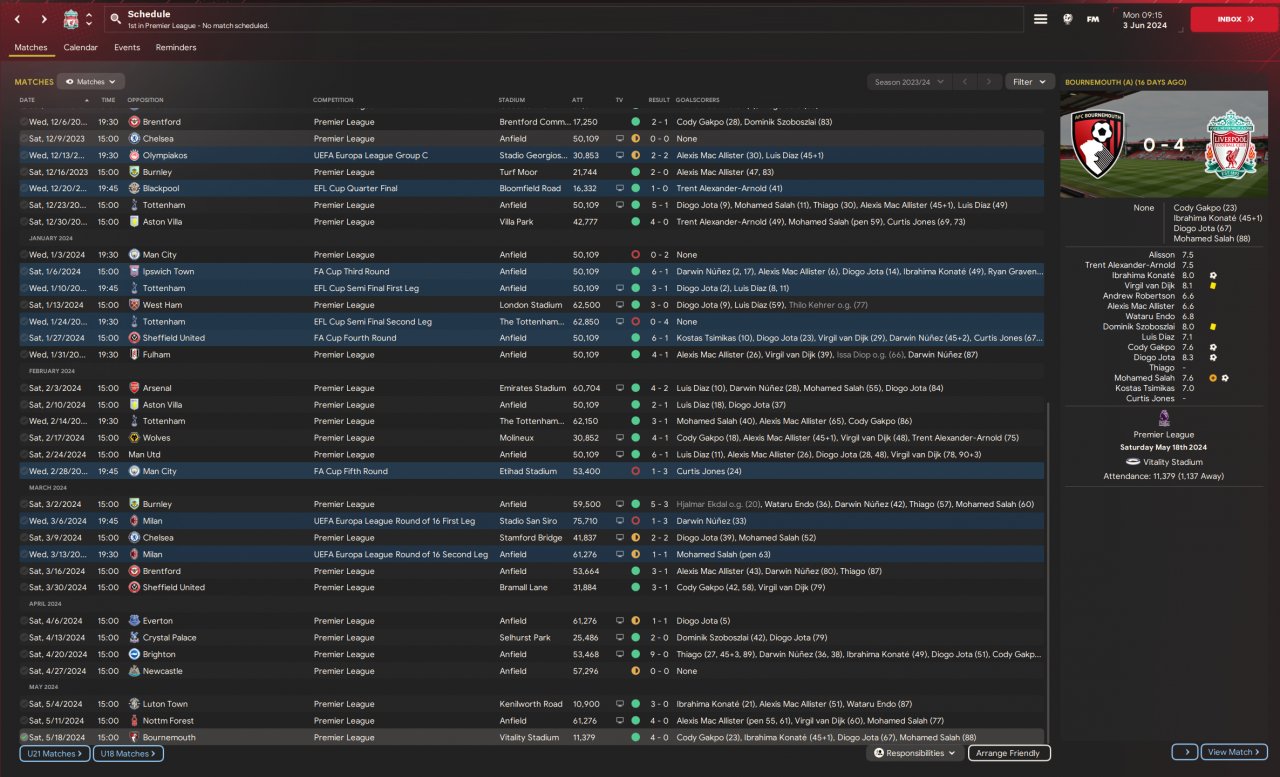This screenshot has height=777, width=1280.
Task: Open the FM menu logo
Action: 1093,19
